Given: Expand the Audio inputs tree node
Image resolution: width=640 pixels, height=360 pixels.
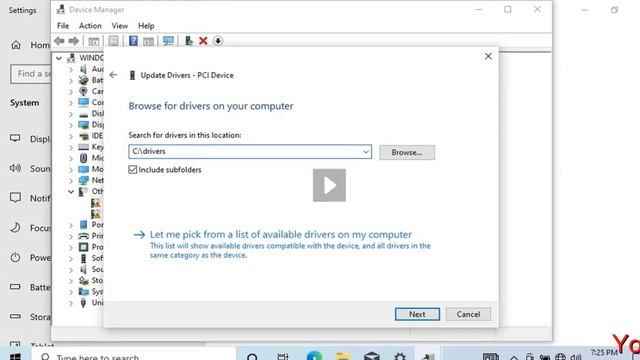Looking at the screenshot, I should point(71,69).
